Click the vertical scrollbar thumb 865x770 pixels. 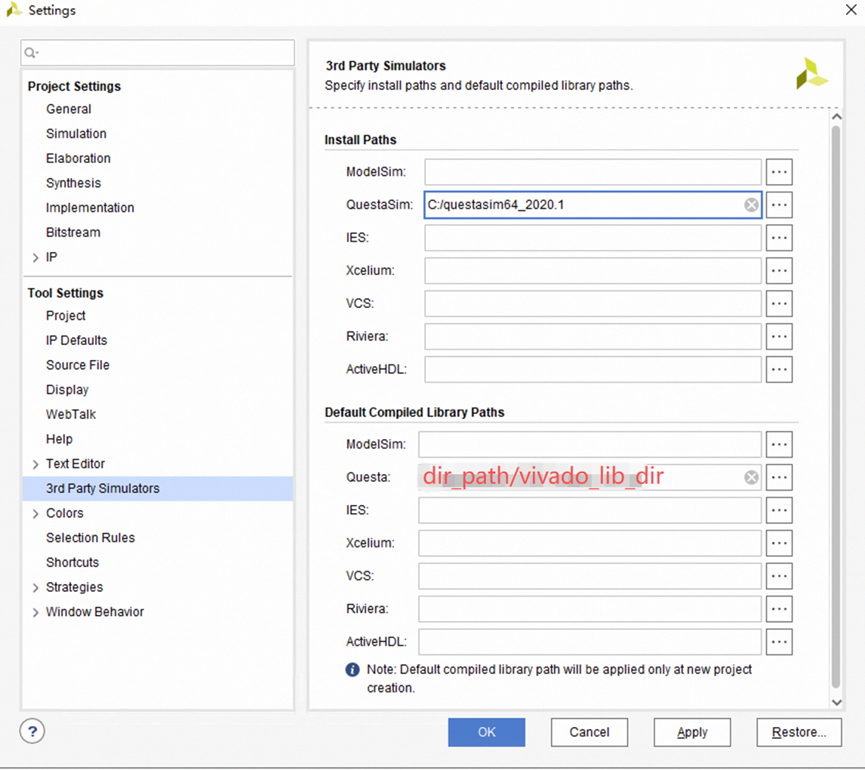[836, 407]
